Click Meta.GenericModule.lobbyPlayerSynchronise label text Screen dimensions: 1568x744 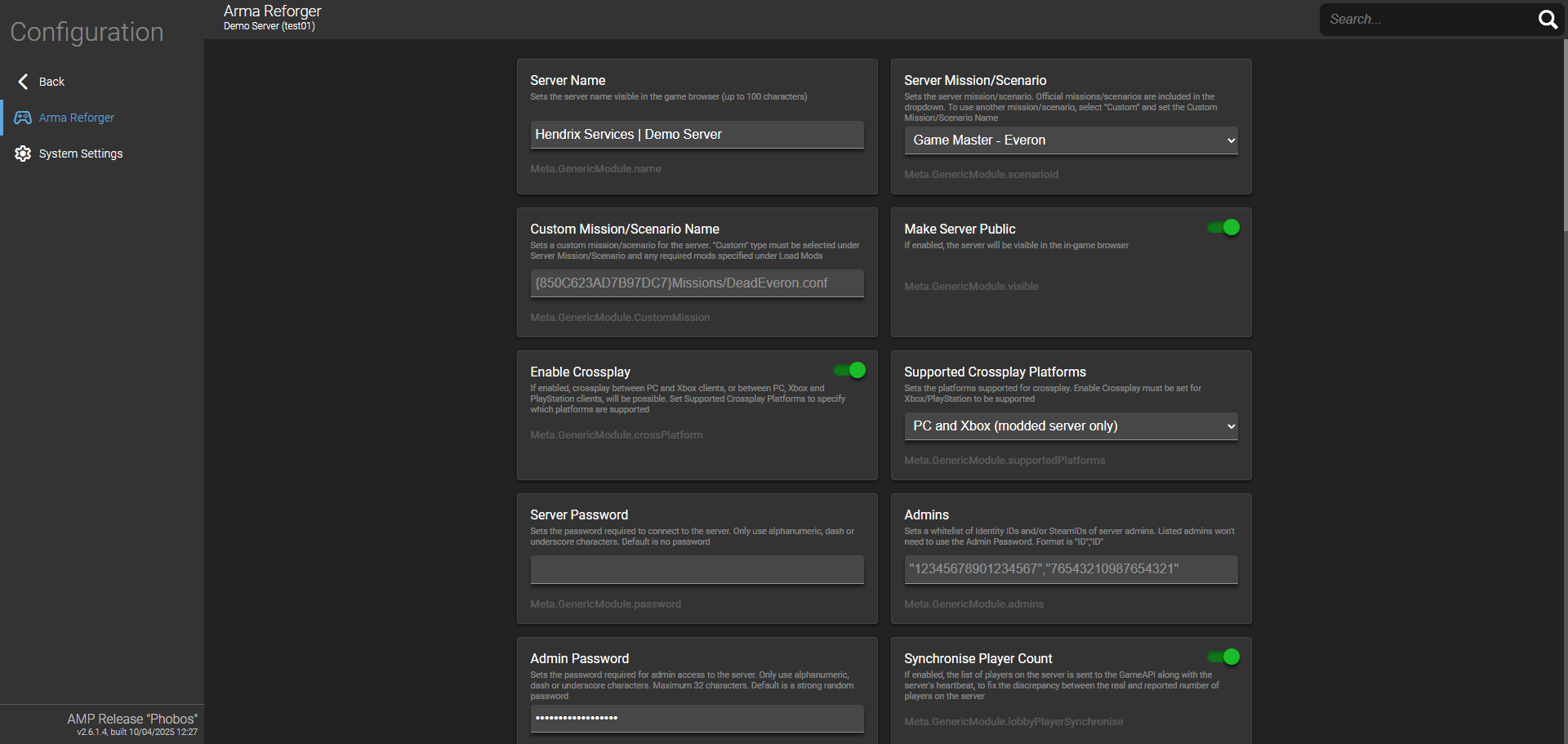point(1013,722)
